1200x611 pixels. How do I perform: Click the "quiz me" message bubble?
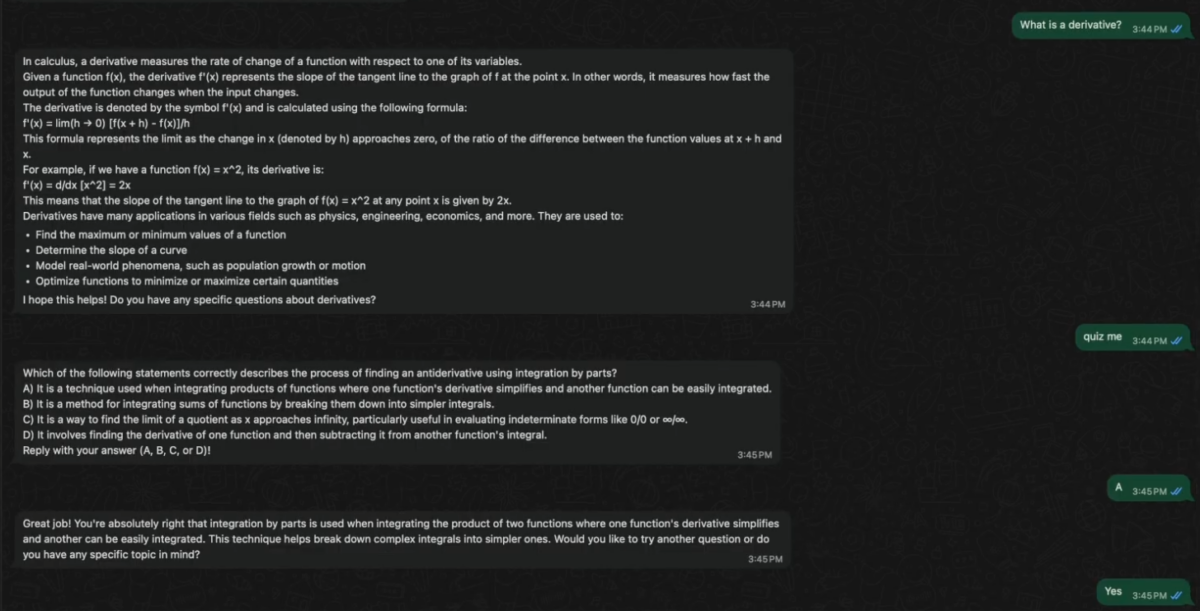(1102, 337)
